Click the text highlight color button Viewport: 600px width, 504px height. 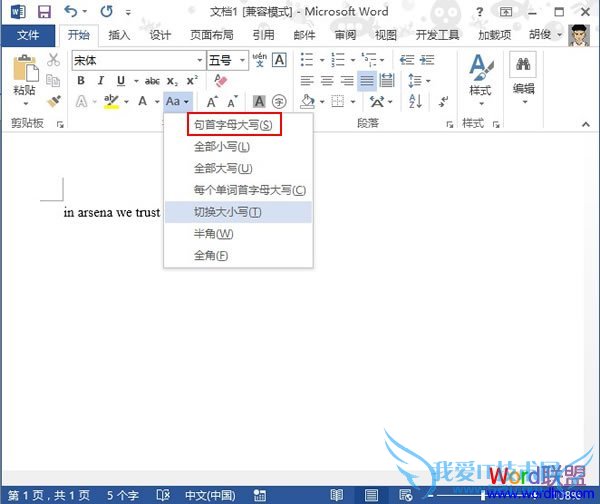pos(111,102)
